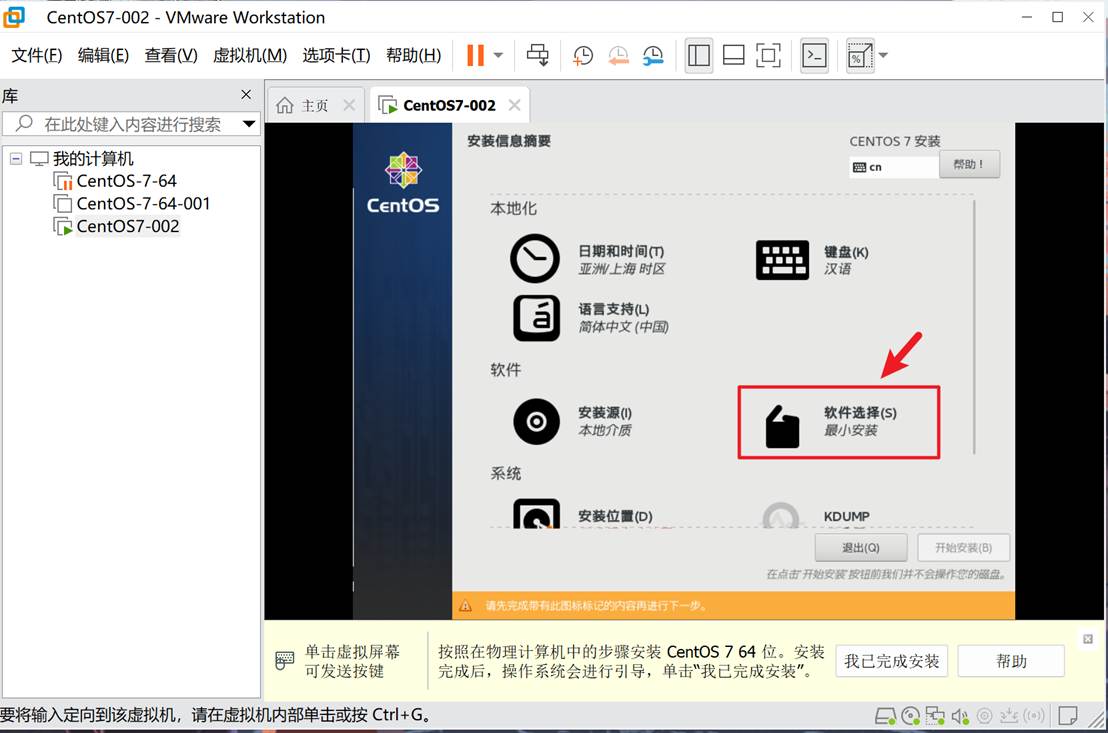The image size is (1108, 733).
Task: Open the console view icon
Action: (x=814, y=55)
